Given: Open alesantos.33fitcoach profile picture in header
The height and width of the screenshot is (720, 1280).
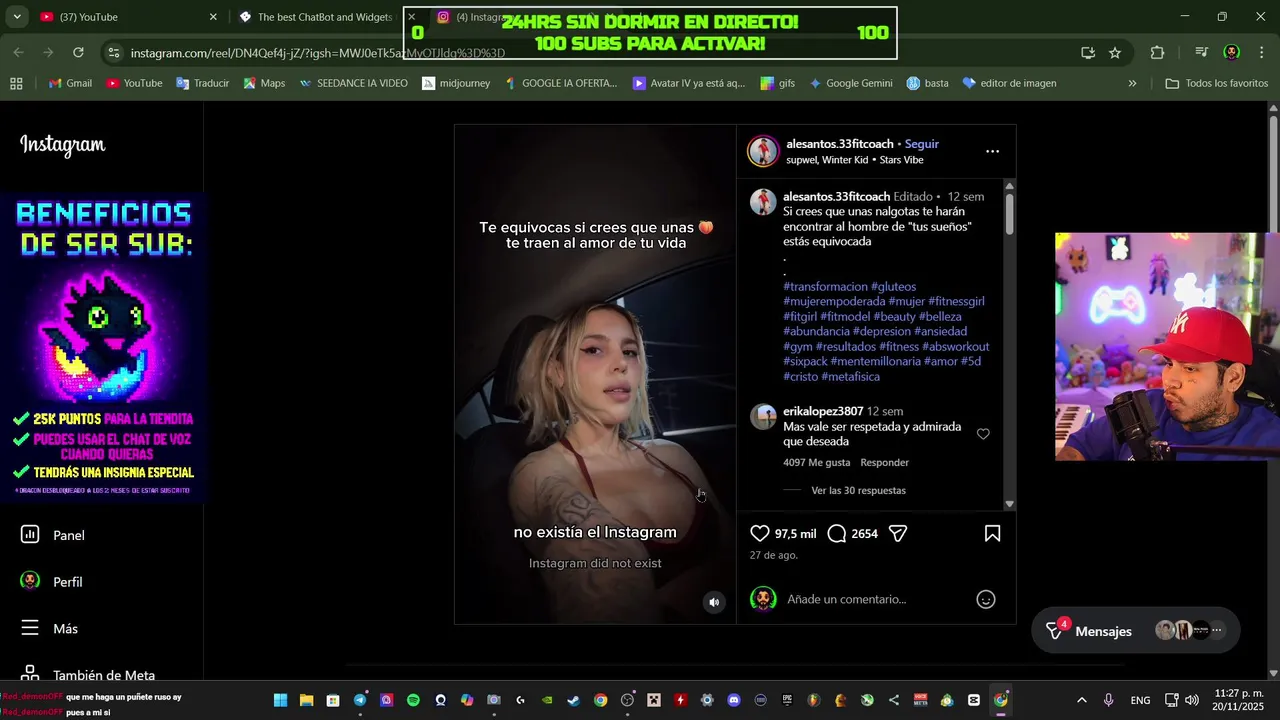Looking at the screenshot, I should [763, 151].
